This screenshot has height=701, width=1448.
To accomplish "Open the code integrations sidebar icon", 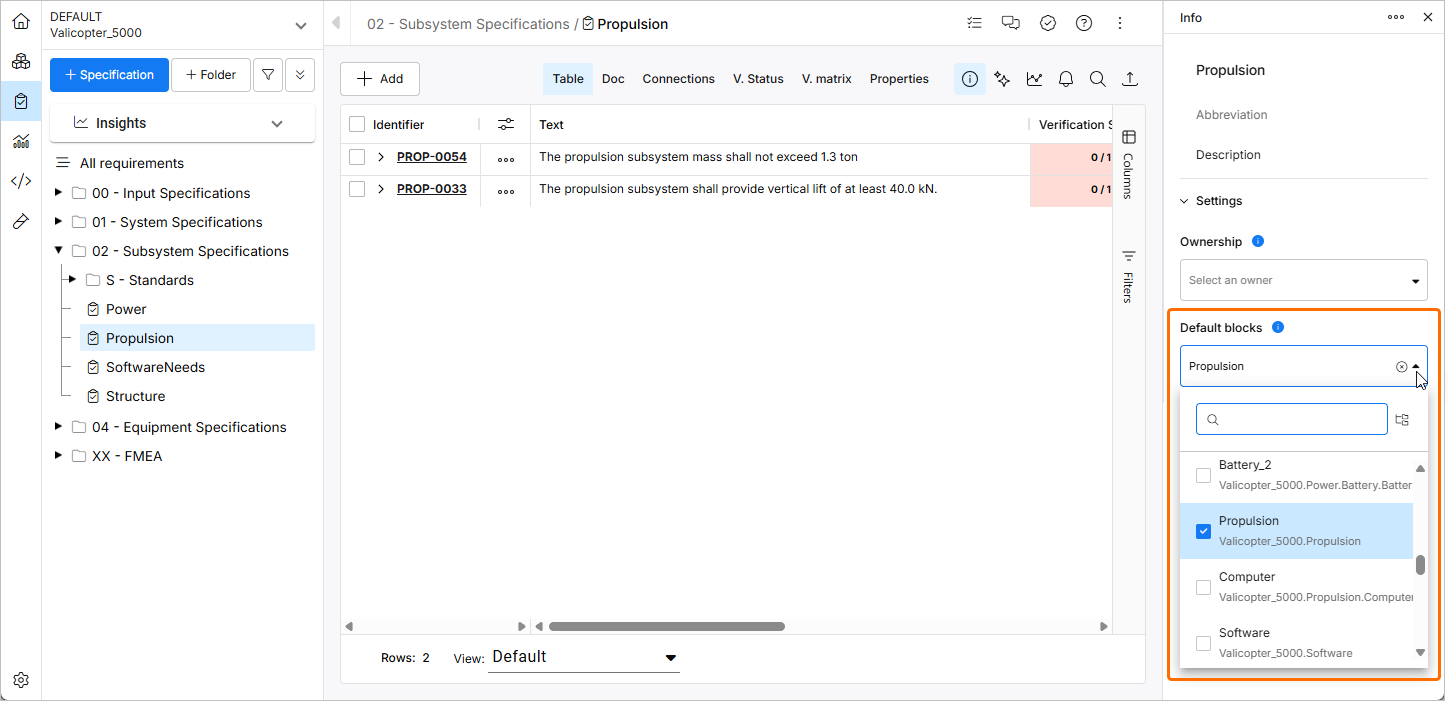I will (21, 181).
